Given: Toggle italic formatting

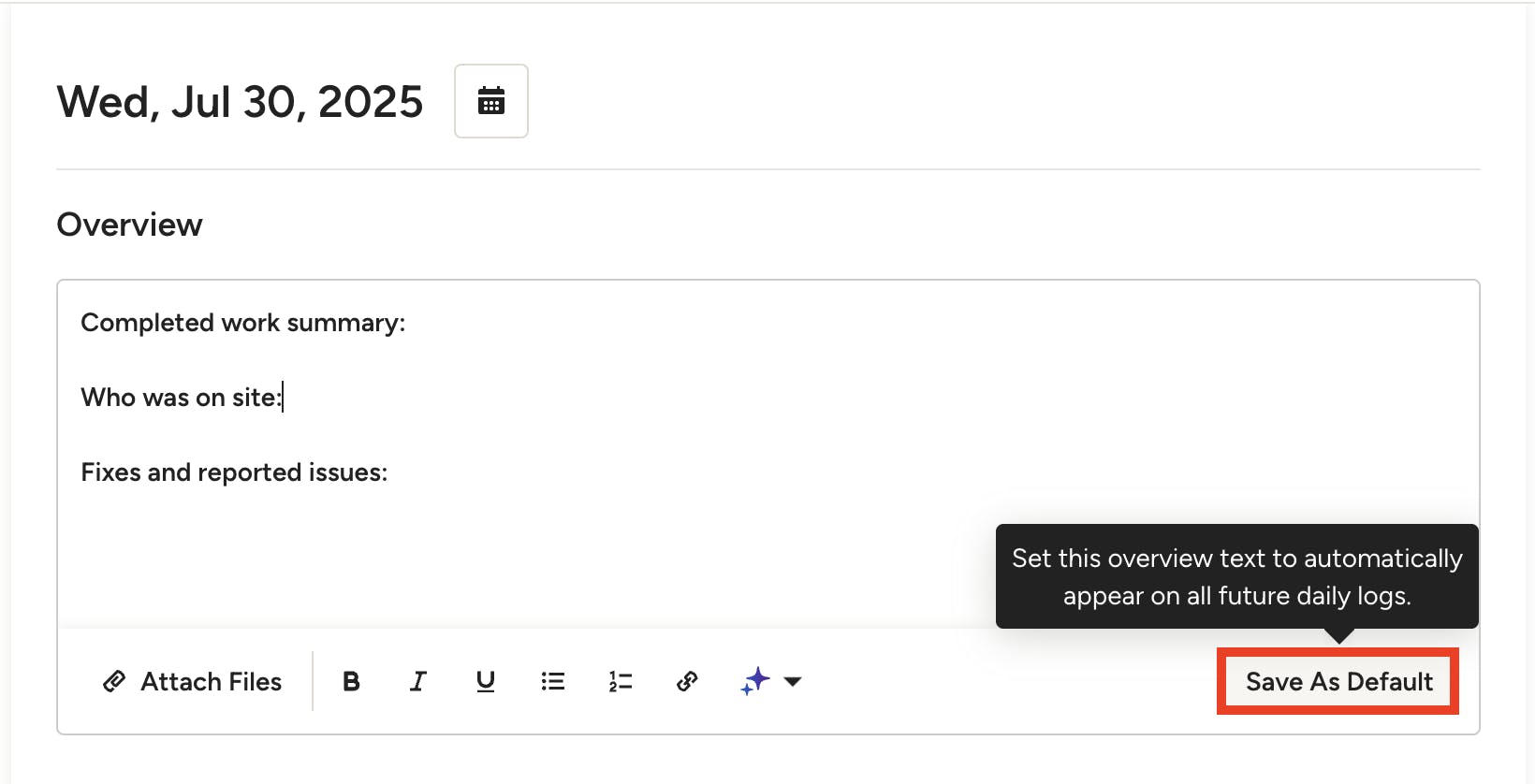Looking at the screenshot, I should (x=418, y=681).
